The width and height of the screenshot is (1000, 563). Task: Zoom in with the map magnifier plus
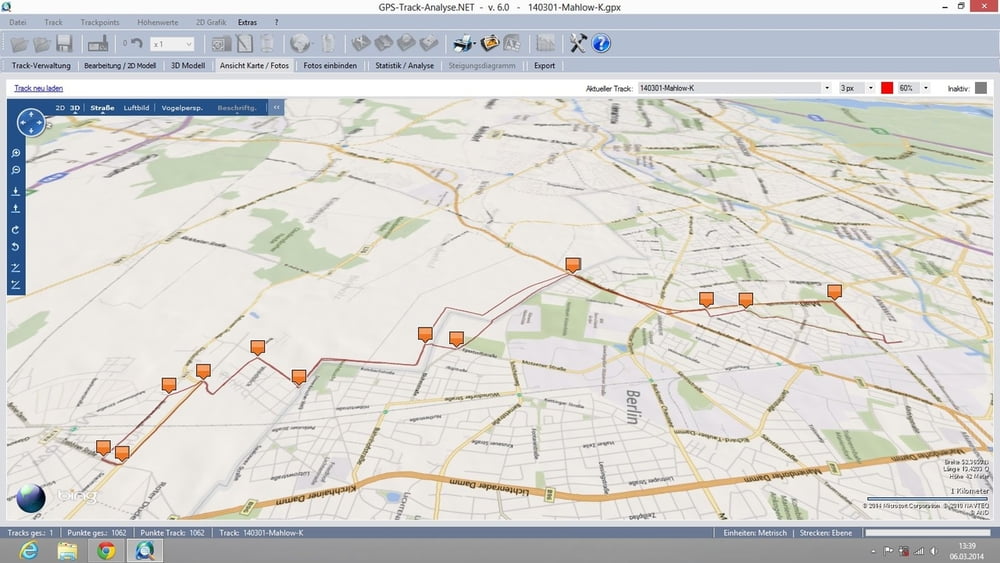pos(16,153)
